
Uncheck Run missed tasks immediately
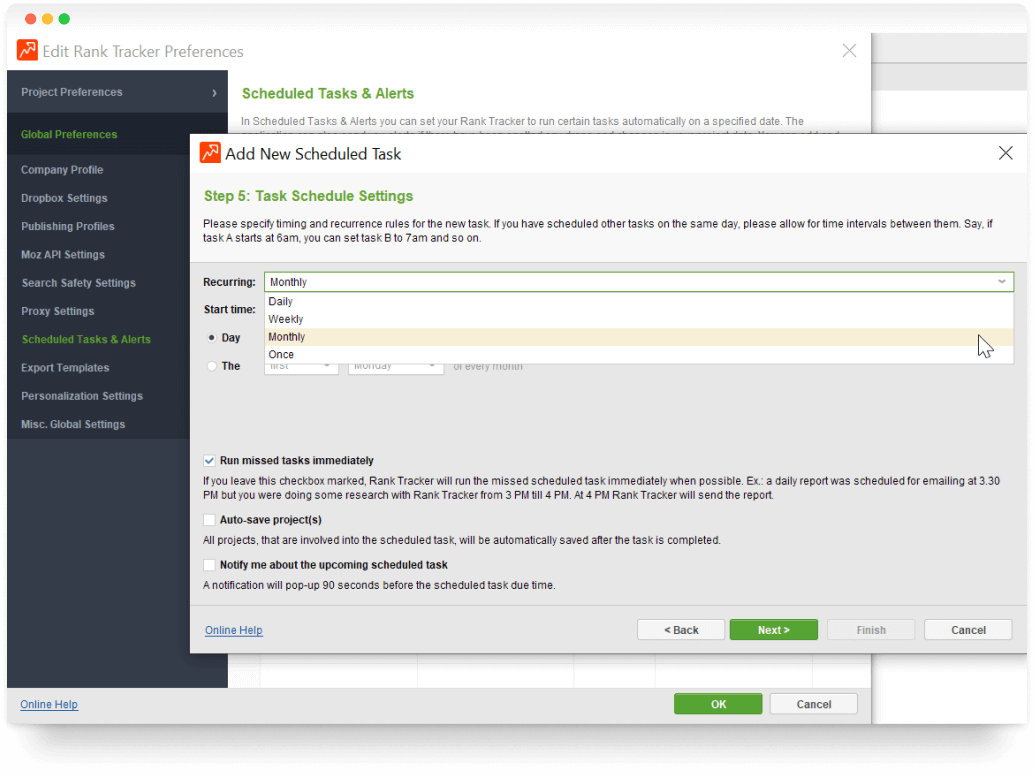209,460
